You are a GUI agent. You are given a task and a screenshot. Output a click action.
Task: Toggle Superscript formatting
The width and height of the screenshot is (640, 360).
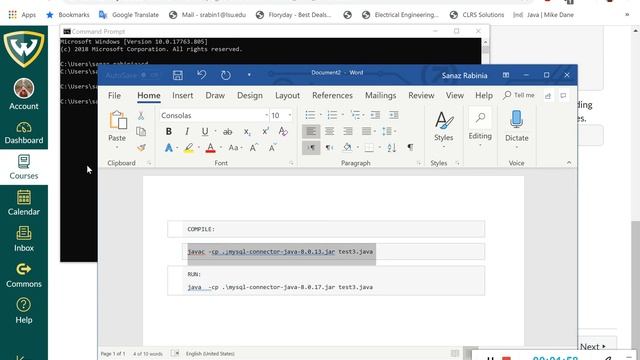(x=265, y=131)
